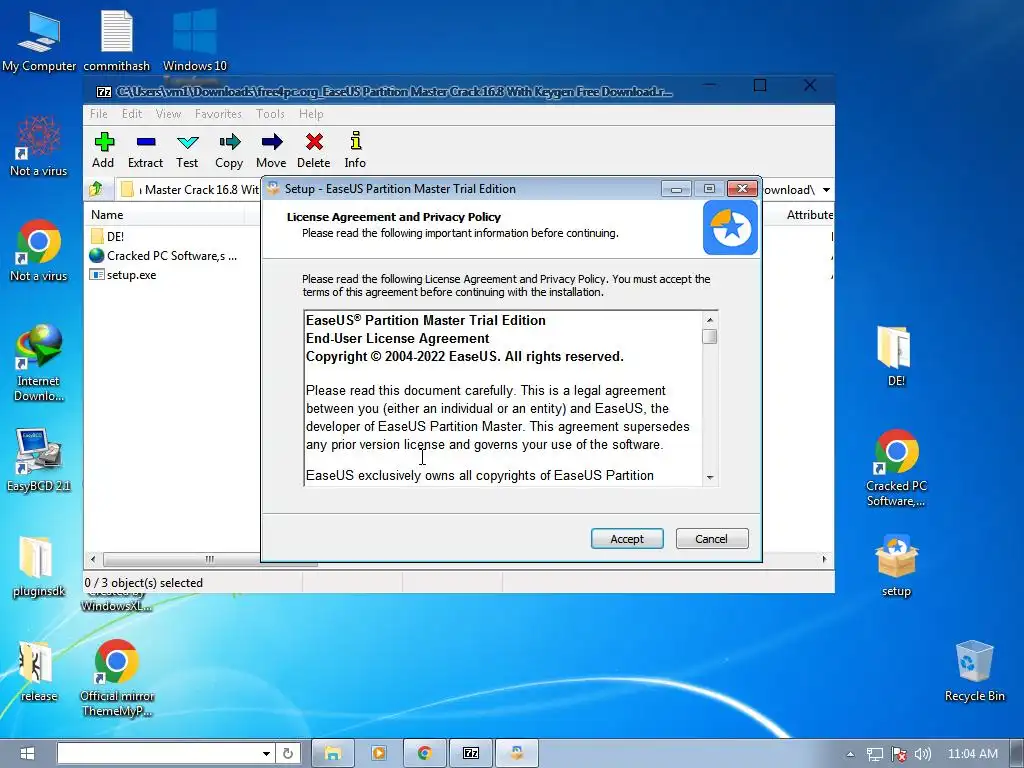
Task: Select the Internet Download Manager shortcut
Action: (x=39, y=362)
